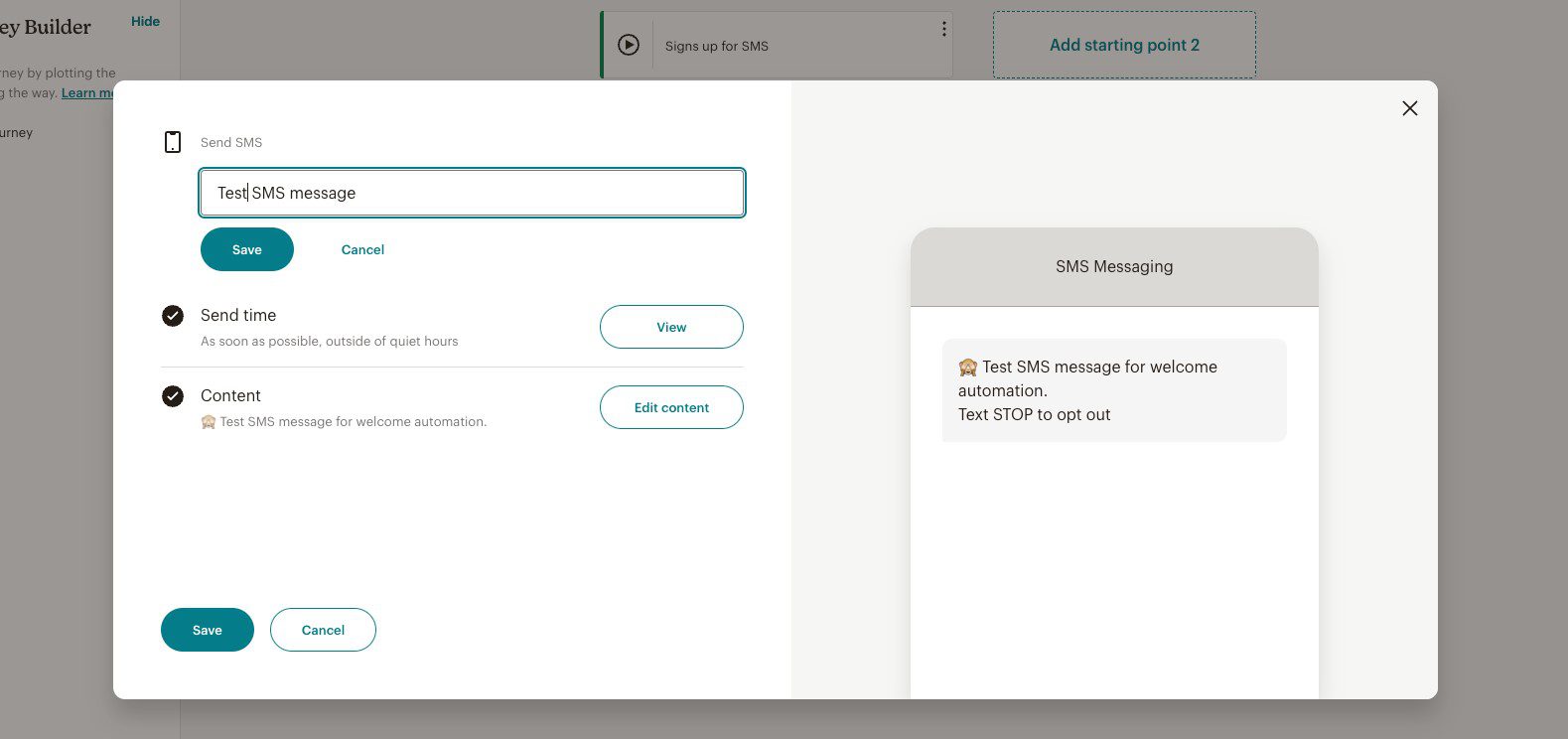Save the renamed SMS title

[x=247, y=249]
